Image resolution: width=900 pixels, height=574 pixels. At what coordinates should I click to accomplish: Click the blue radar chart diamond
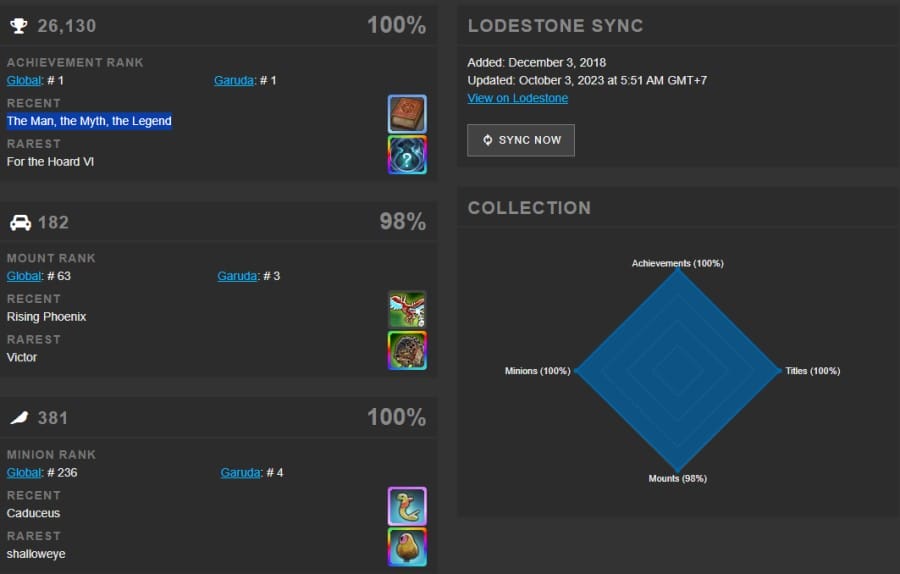click(x=678, y=371)
